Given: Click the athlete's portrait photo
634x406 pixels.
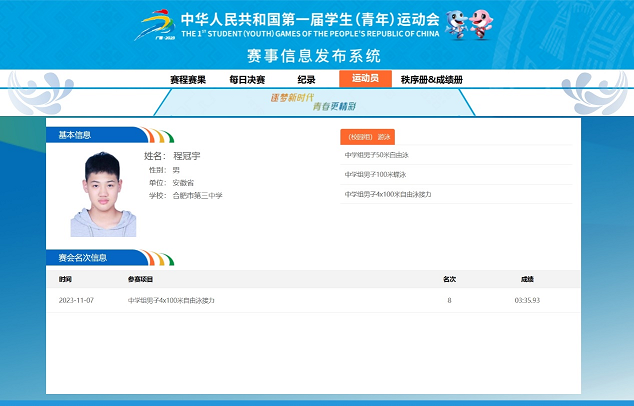Looking at the screenshot, I should [96, 194].
